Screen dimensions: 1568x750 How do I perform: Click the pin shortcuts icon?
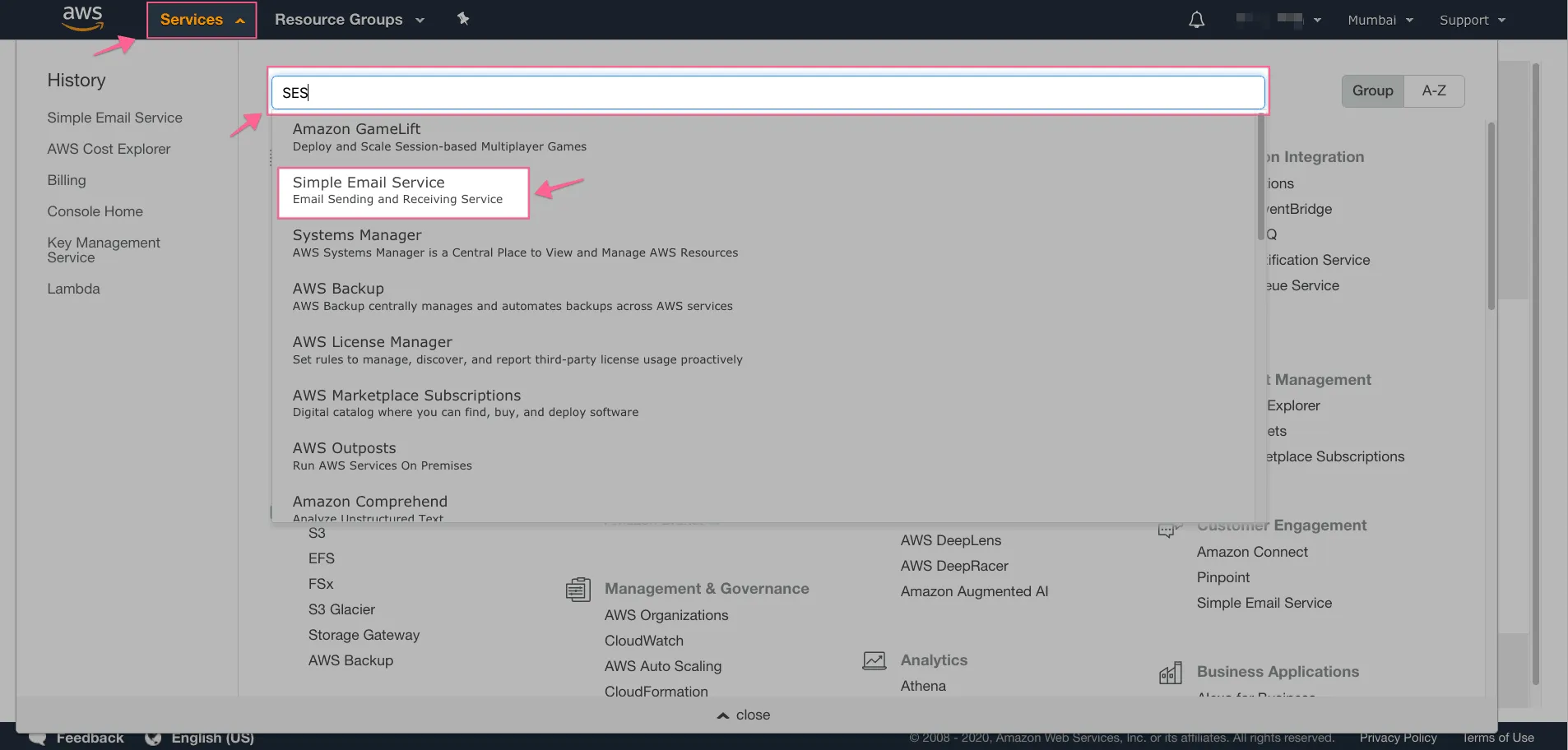pyautogui.click(x=463, y=18)
